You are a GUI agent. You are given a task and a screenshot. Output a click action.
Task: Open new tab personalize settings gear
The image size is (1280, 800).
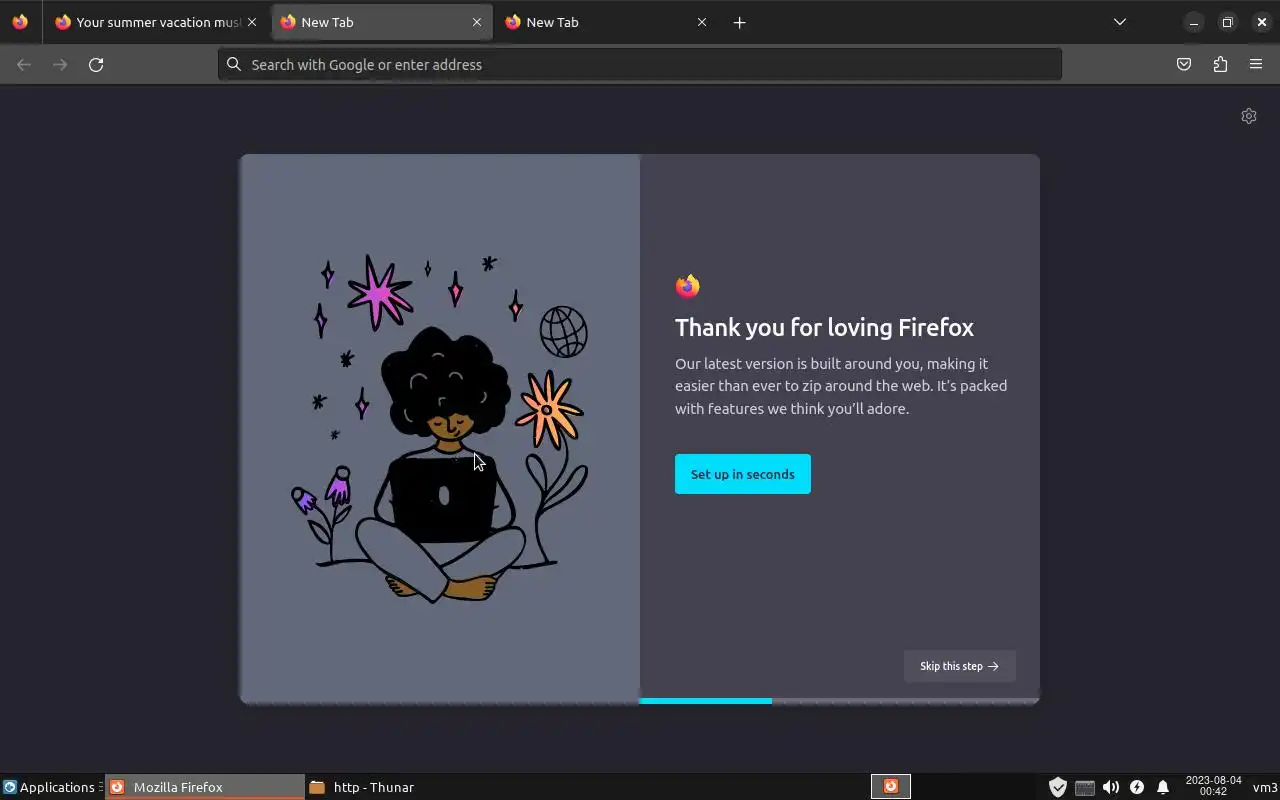1249,116
